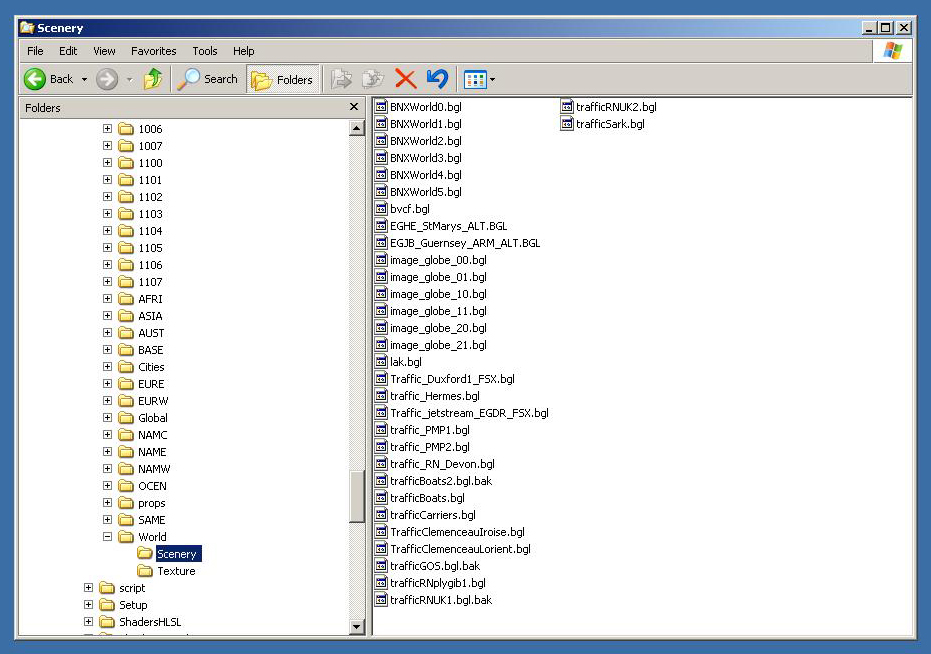The image size is (931, 654).
Task: Select traffic_RN_Devon.bgl file name
Action: pos(442,464)
